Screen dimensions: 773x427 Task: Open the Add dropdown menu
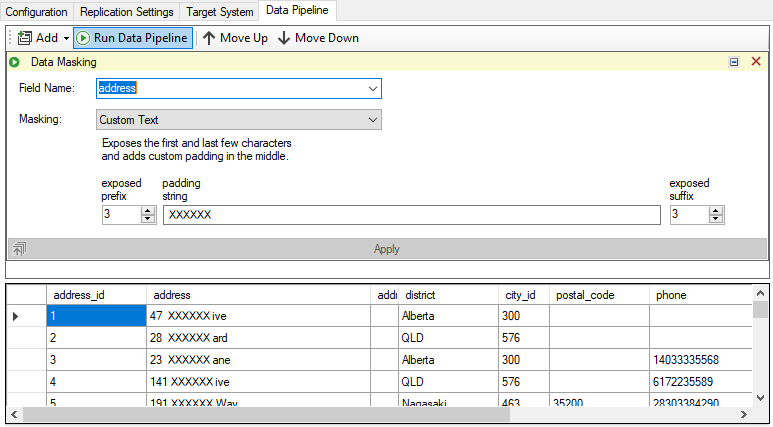pos(66,38)
